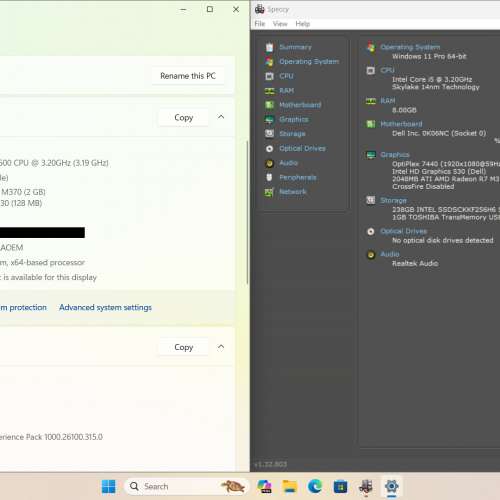Copy the device specifications
500x500 pixels.
pyautogui.click(x=184, y=117)
